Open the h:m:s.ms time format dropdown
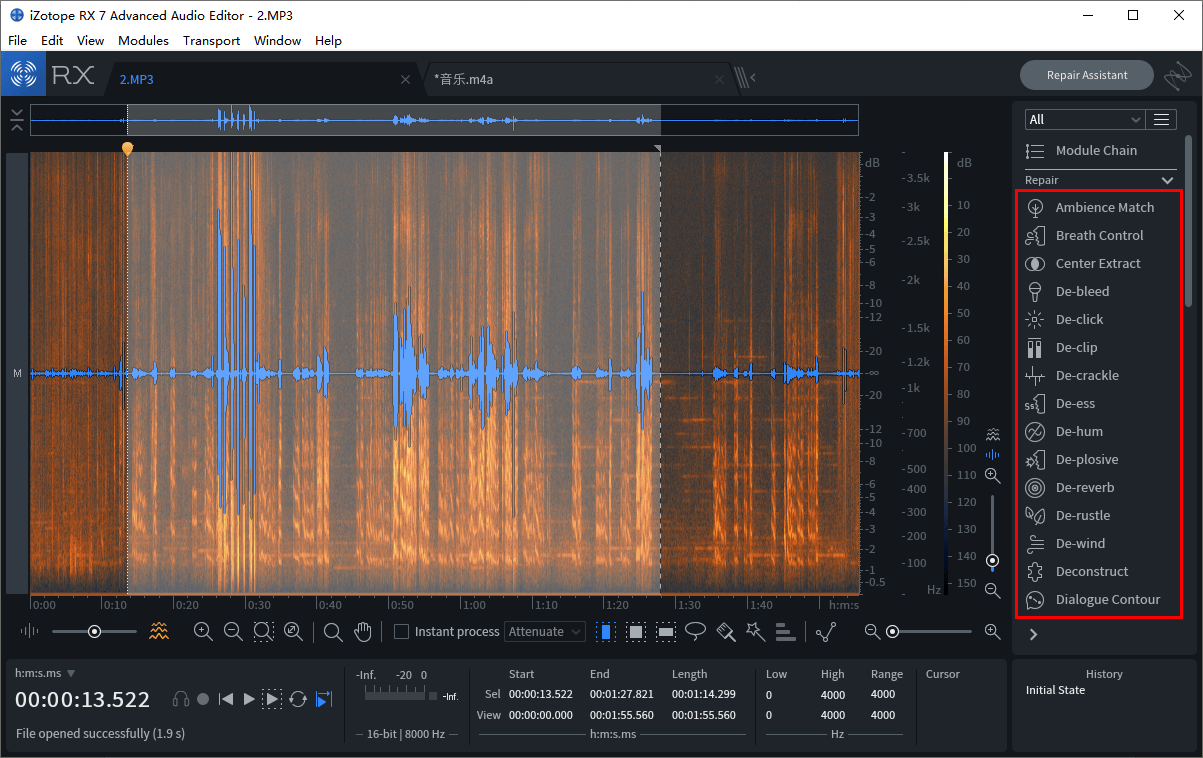 click(x=45, y=673)
